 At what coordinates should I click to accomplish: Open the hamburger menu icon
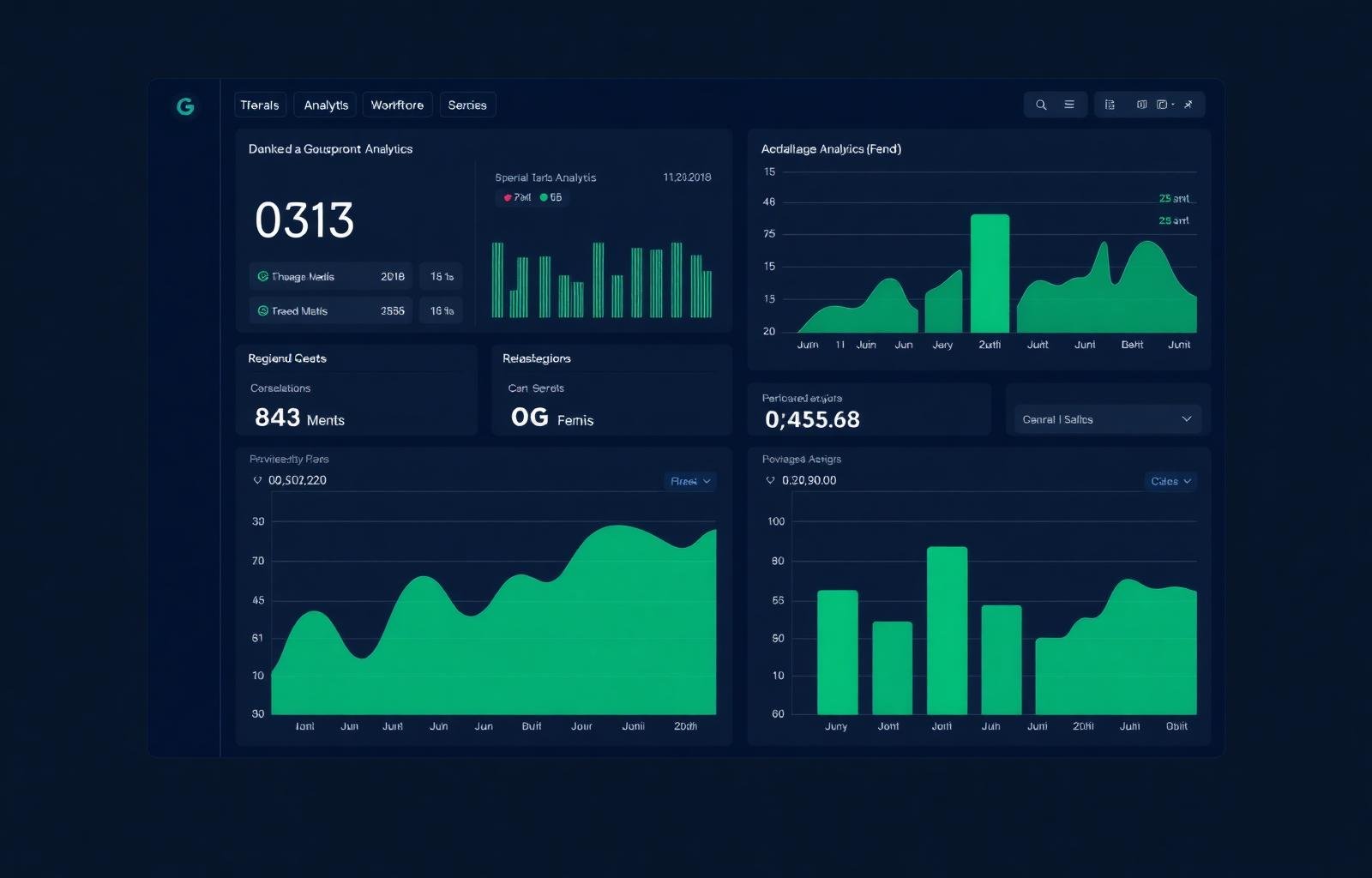pos(1069,105)
